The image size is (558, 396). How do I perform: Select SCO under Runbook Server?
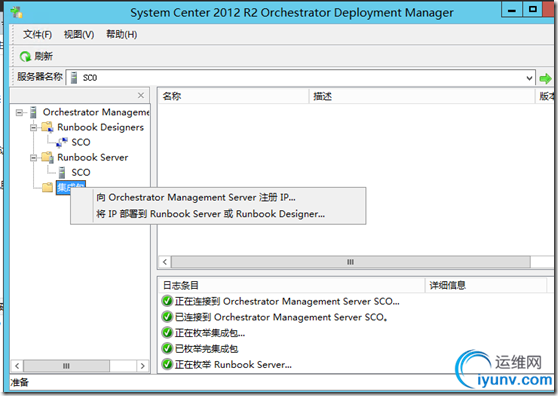81,173
